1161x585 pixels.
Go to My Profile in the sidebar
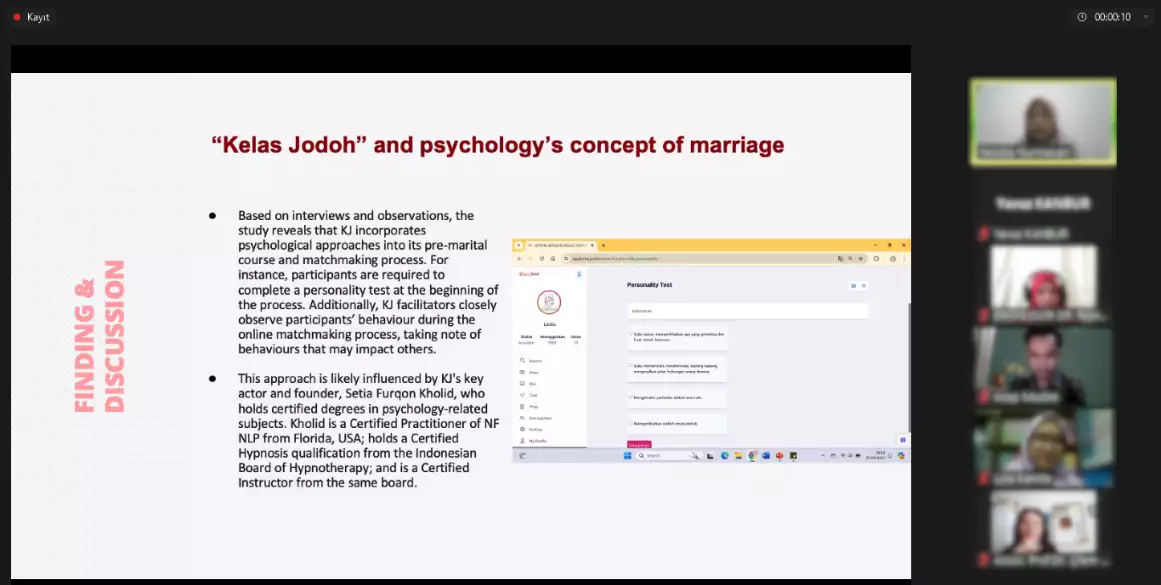pyautogui.click(x=533, y=440)
